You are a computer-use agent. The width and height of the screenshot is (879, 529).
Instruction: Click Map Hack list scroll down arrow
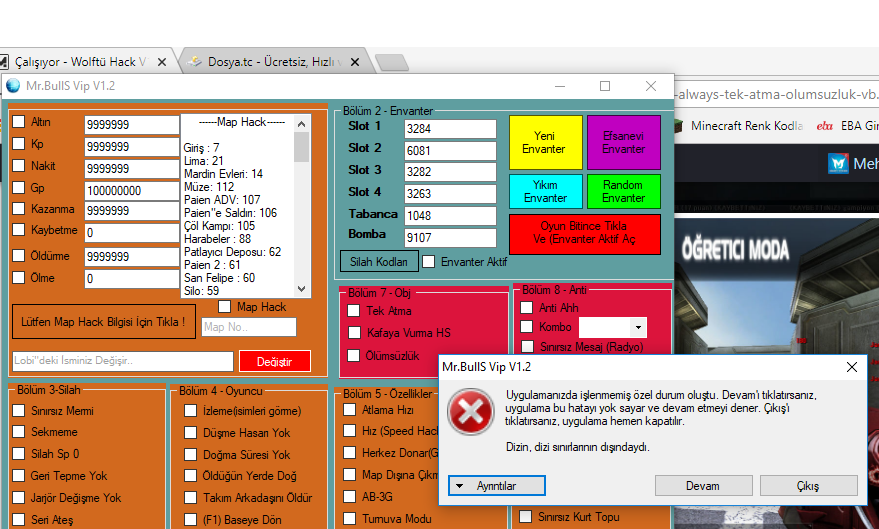pyautogui.click(x=302, y=289)
